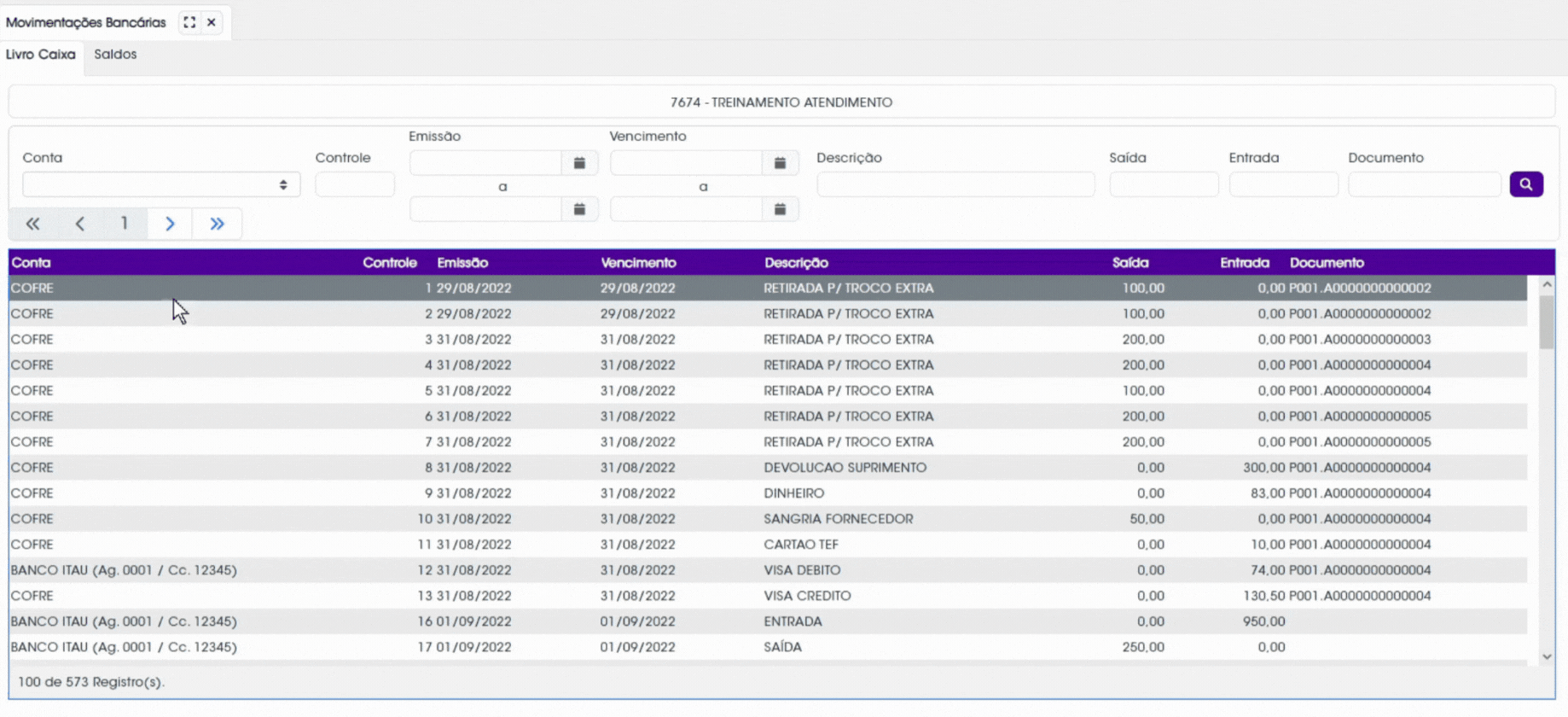Screen dimensions: 1568x717
Task: Open the Conta dropdown filter
Action: [x=161, y=184]
